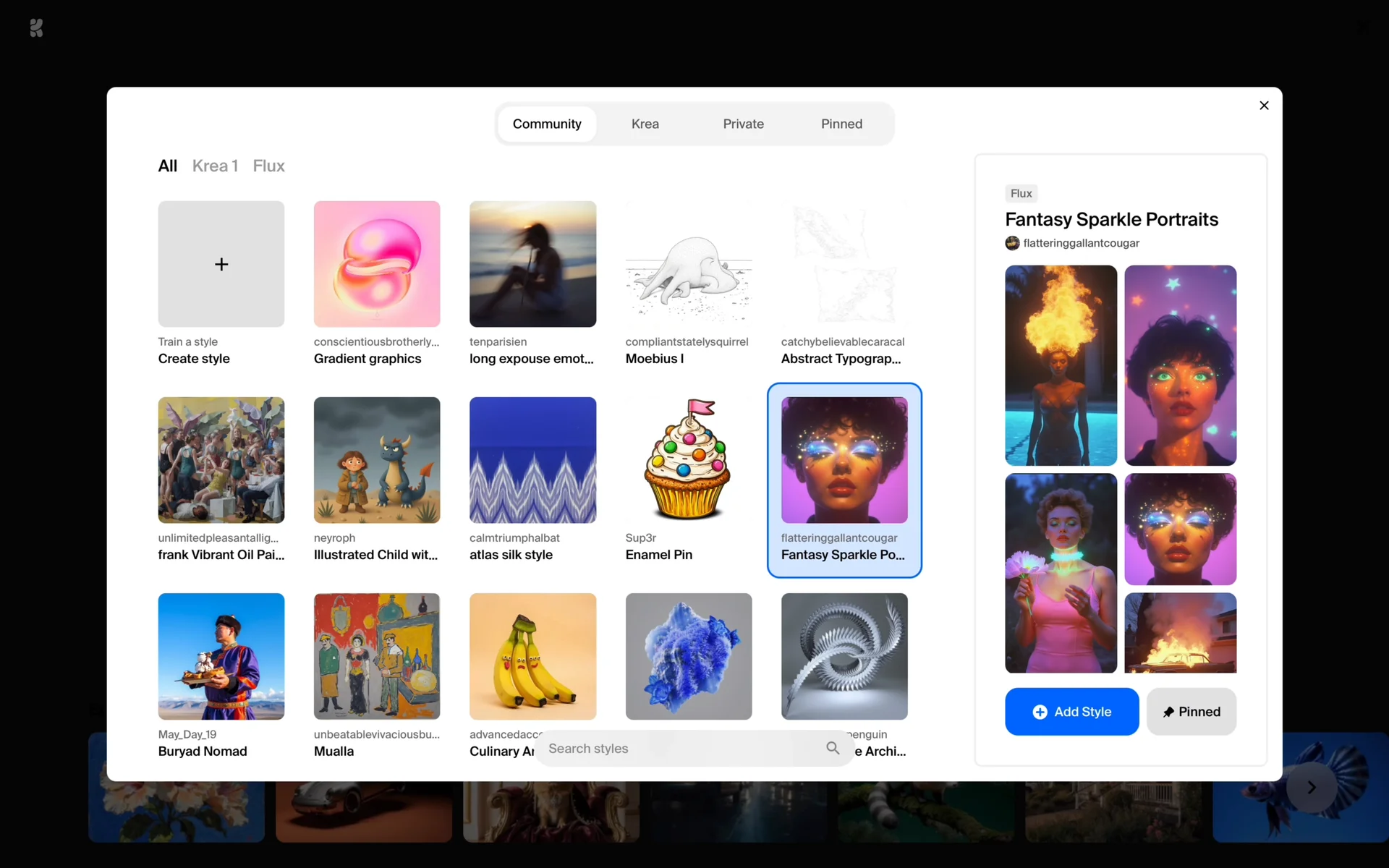Filter styles by Flux model

pyautogui.click(x=268, y=166)
